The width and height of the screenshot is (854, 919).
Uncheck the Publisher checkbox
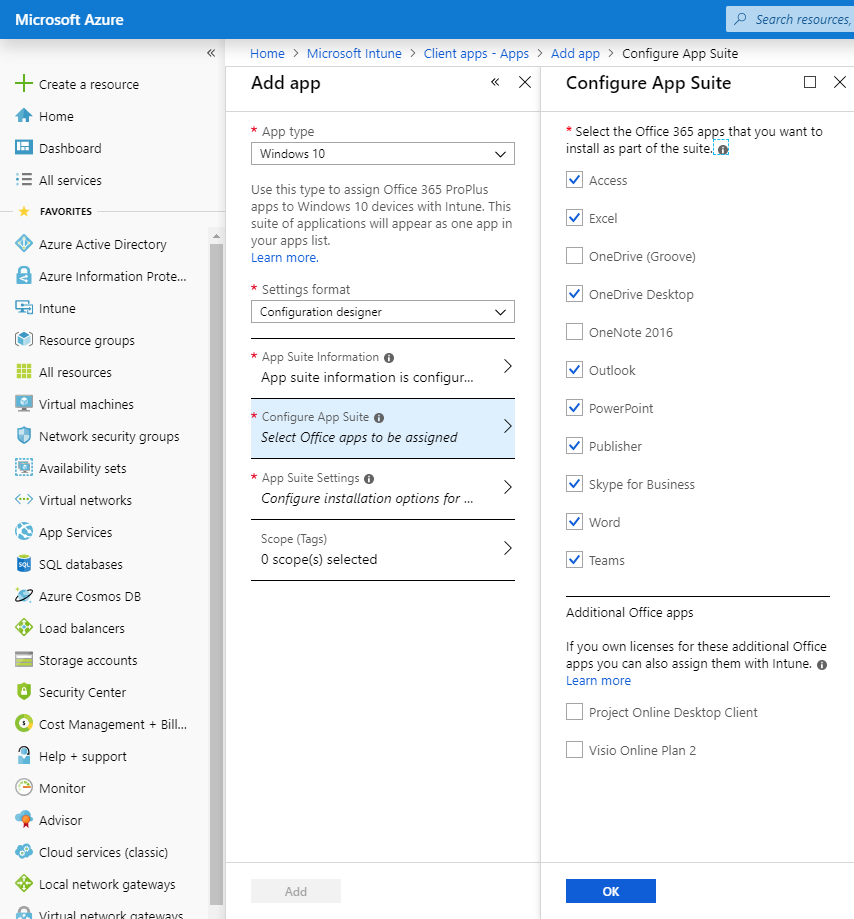(x=574, y=445)
